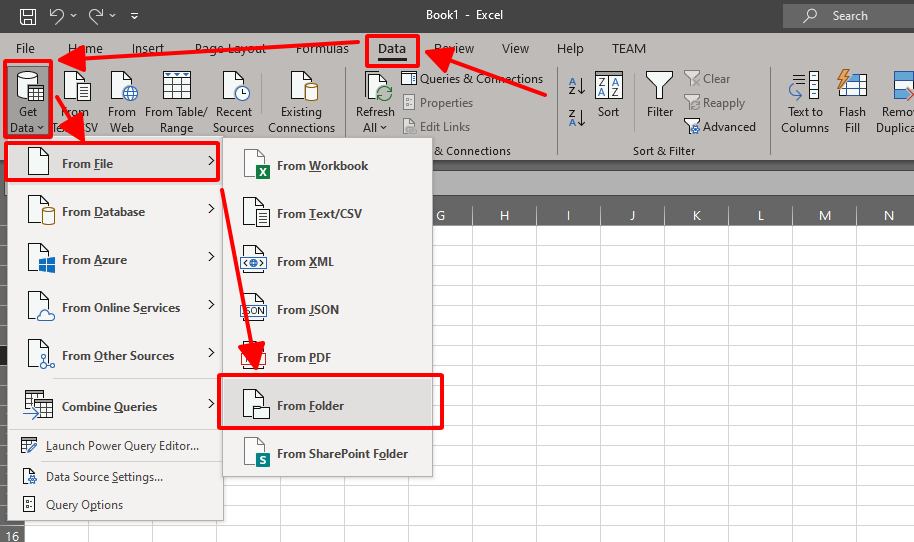Select the Data ribbon tab
This screenshot has height=542, width=914.
point(392,49)
